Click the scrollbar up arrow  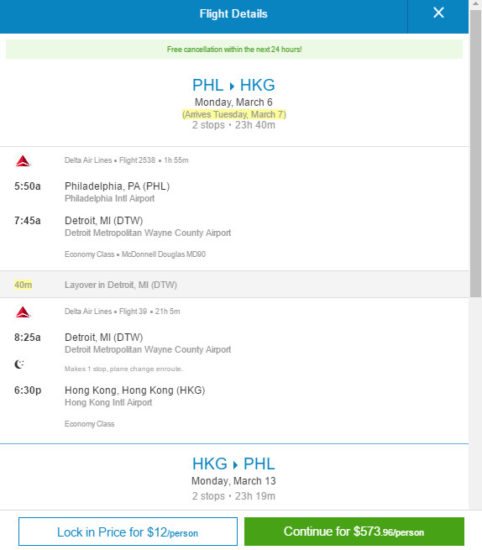pyautogui.click(x=476, y=4)
